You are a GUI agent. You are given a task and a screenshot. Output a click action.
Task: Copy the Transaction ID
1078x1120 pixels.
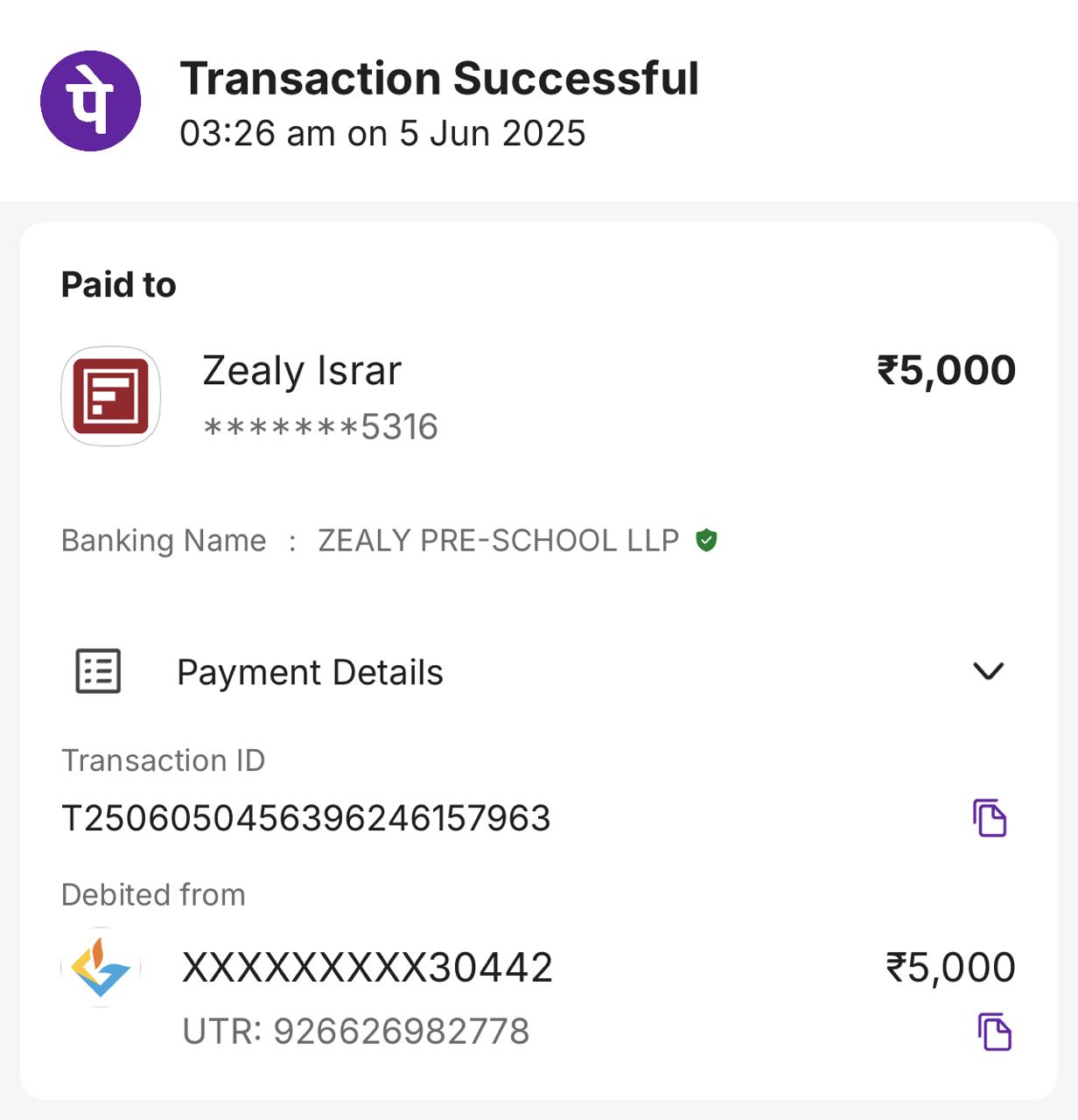click(x=990, y=818)
